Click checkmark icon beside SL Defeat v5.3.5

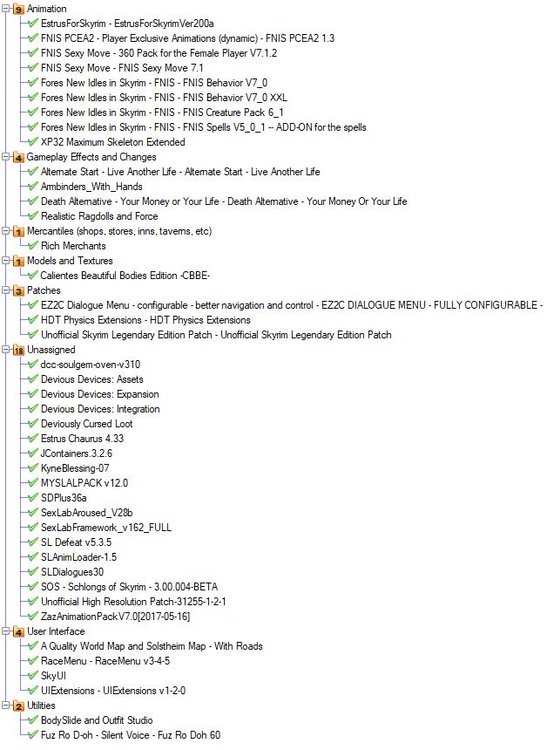point(33,542)
